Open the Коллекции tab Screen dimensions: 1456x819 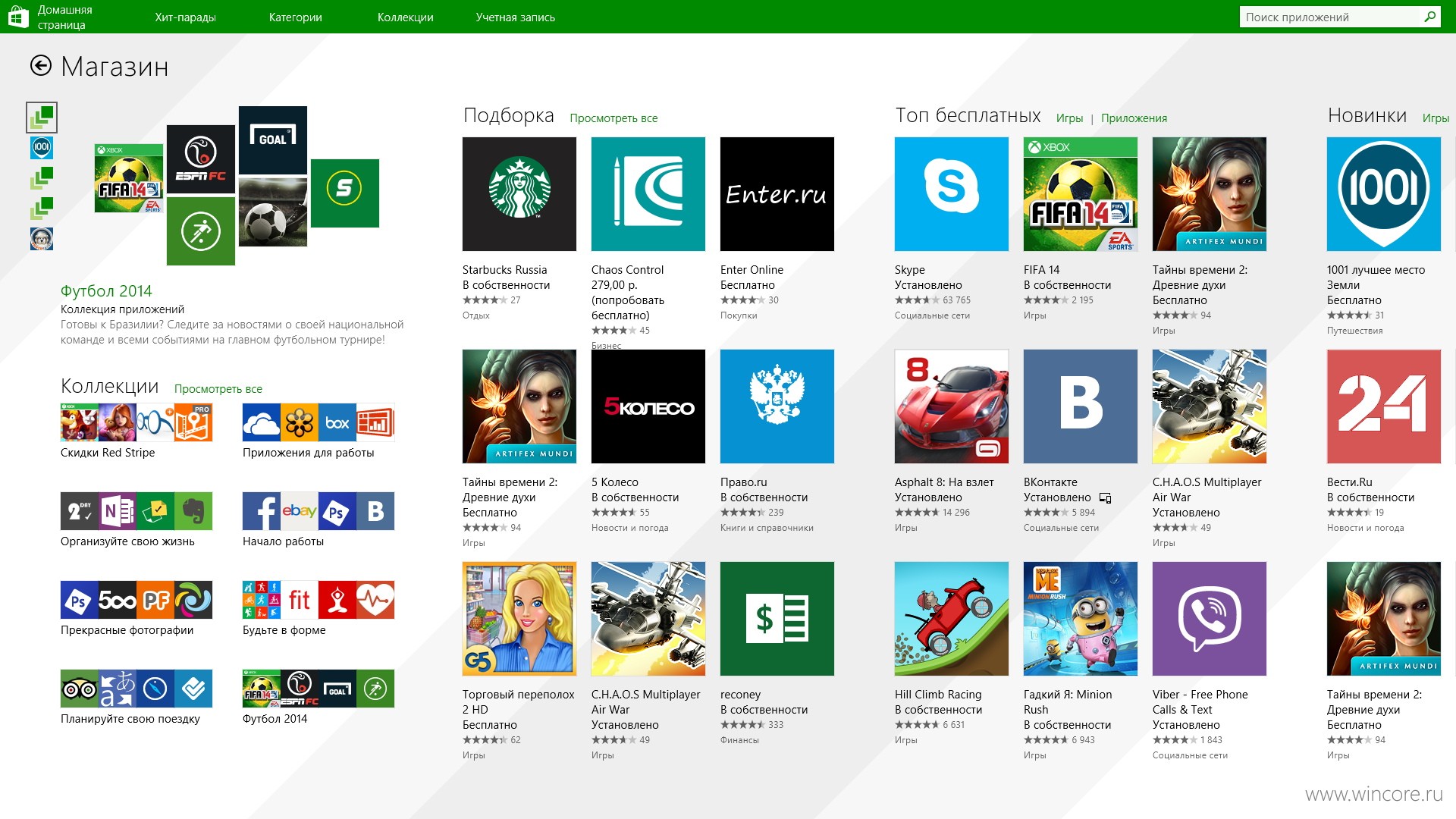[406, 17]
